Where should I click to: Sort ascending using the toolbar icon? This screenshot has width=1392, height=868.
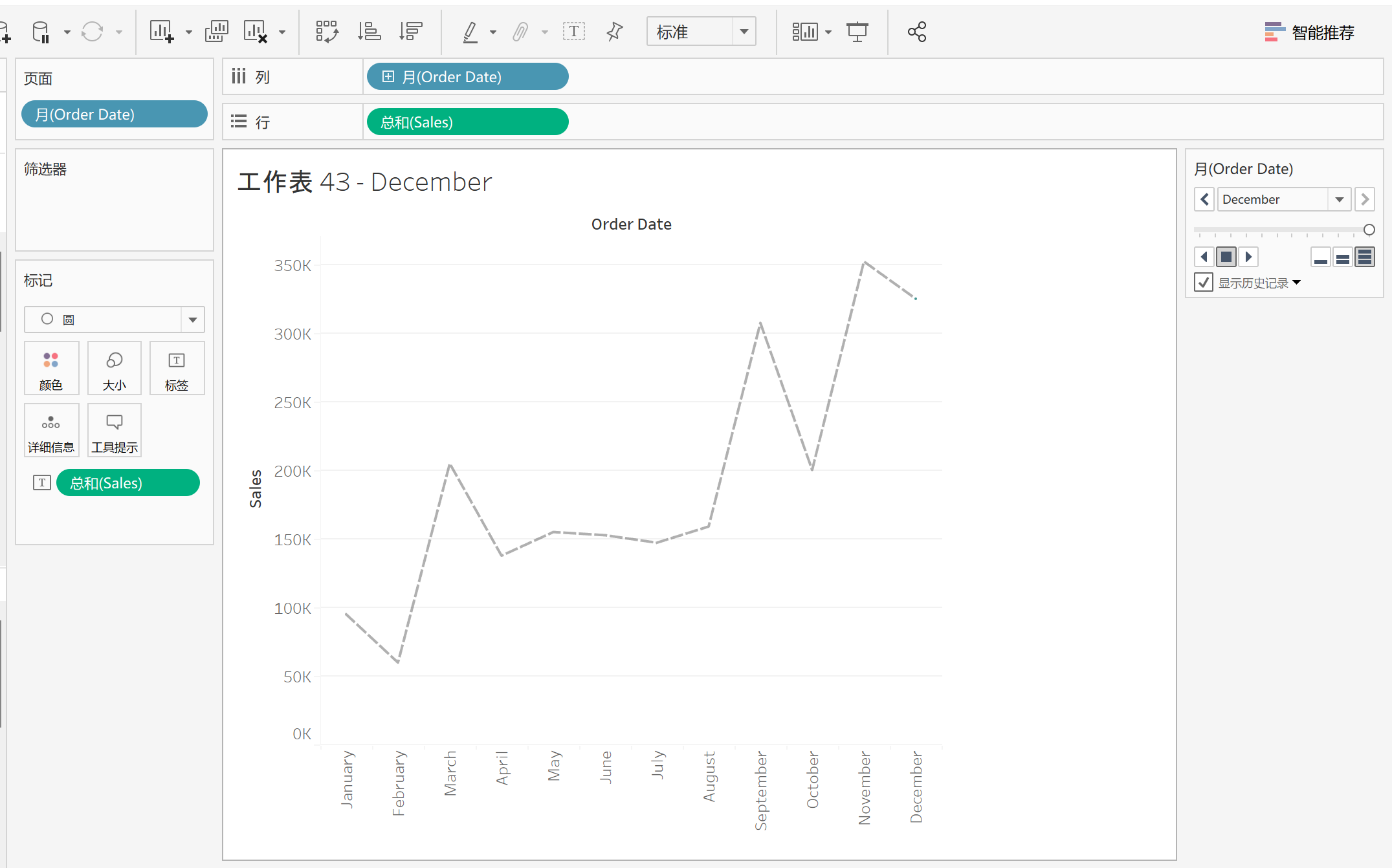coord(369,32)
